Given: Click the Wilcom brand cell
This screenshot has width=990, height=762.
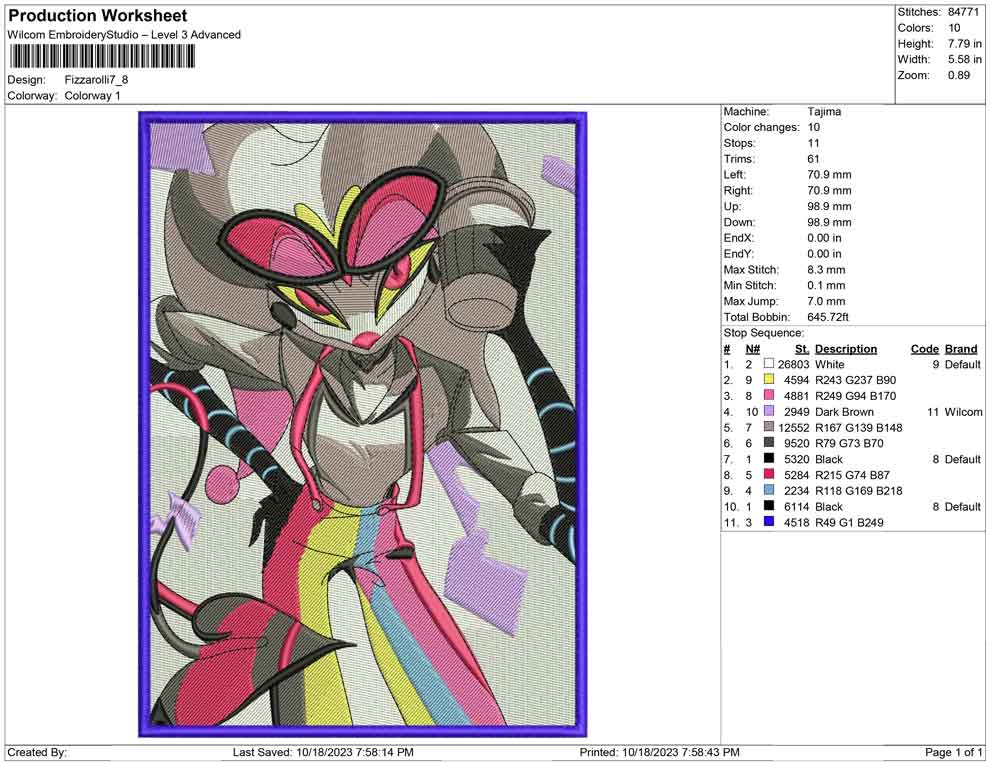Looking at the screenshot, I should (963, 412).
